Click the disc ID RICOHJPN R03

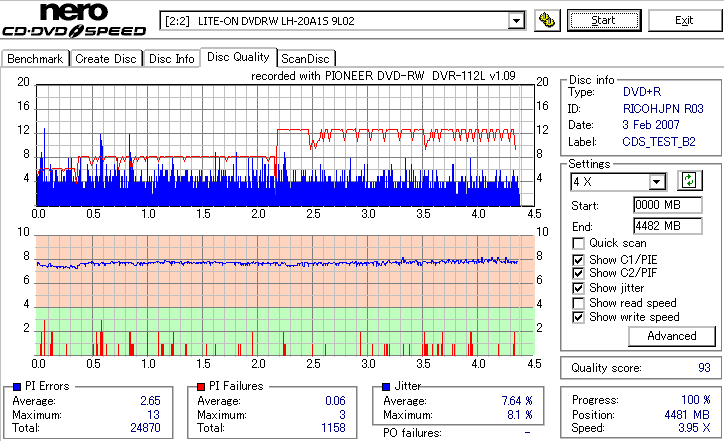click(663, 109)
